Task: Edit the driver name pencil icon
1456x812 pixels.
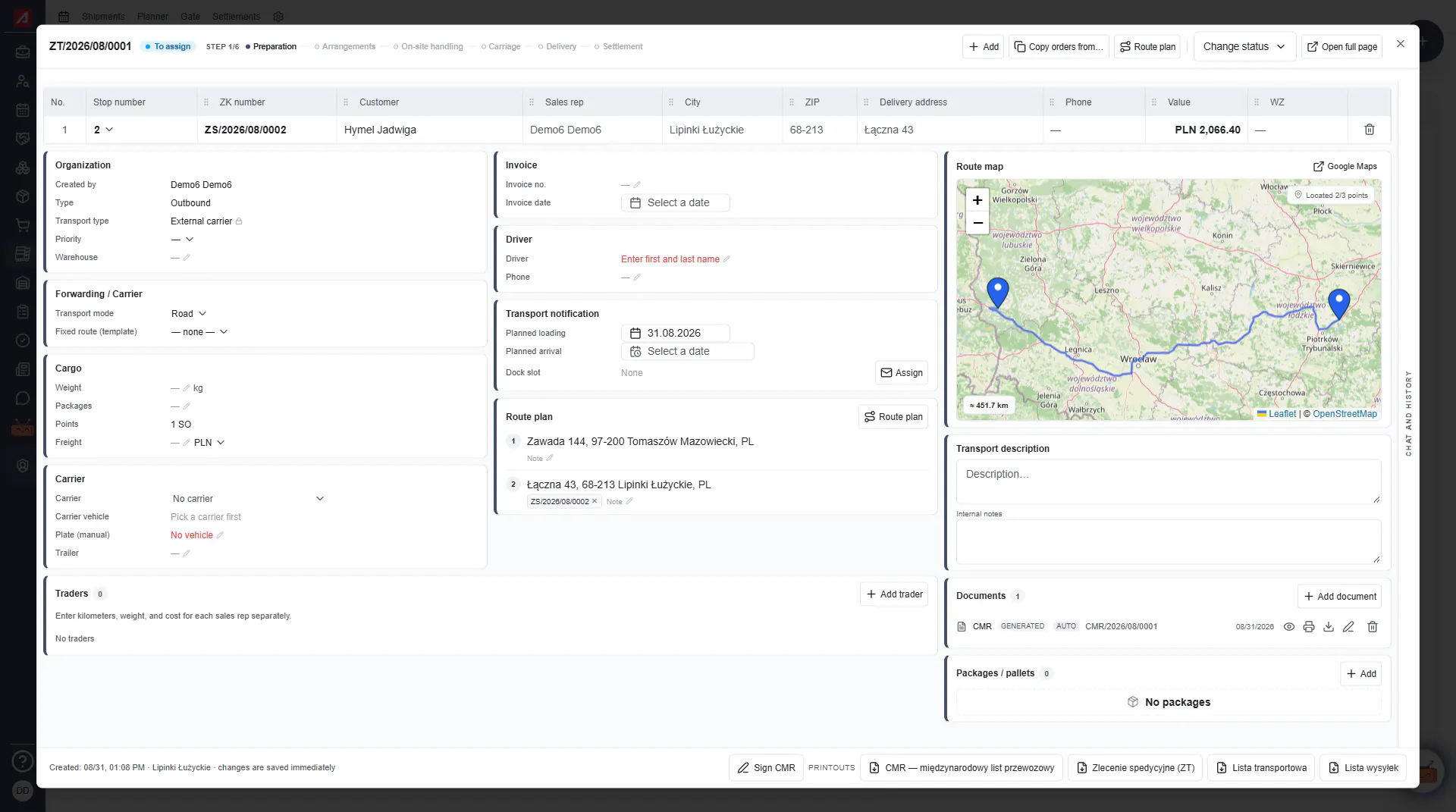Action: coord(726,259)
